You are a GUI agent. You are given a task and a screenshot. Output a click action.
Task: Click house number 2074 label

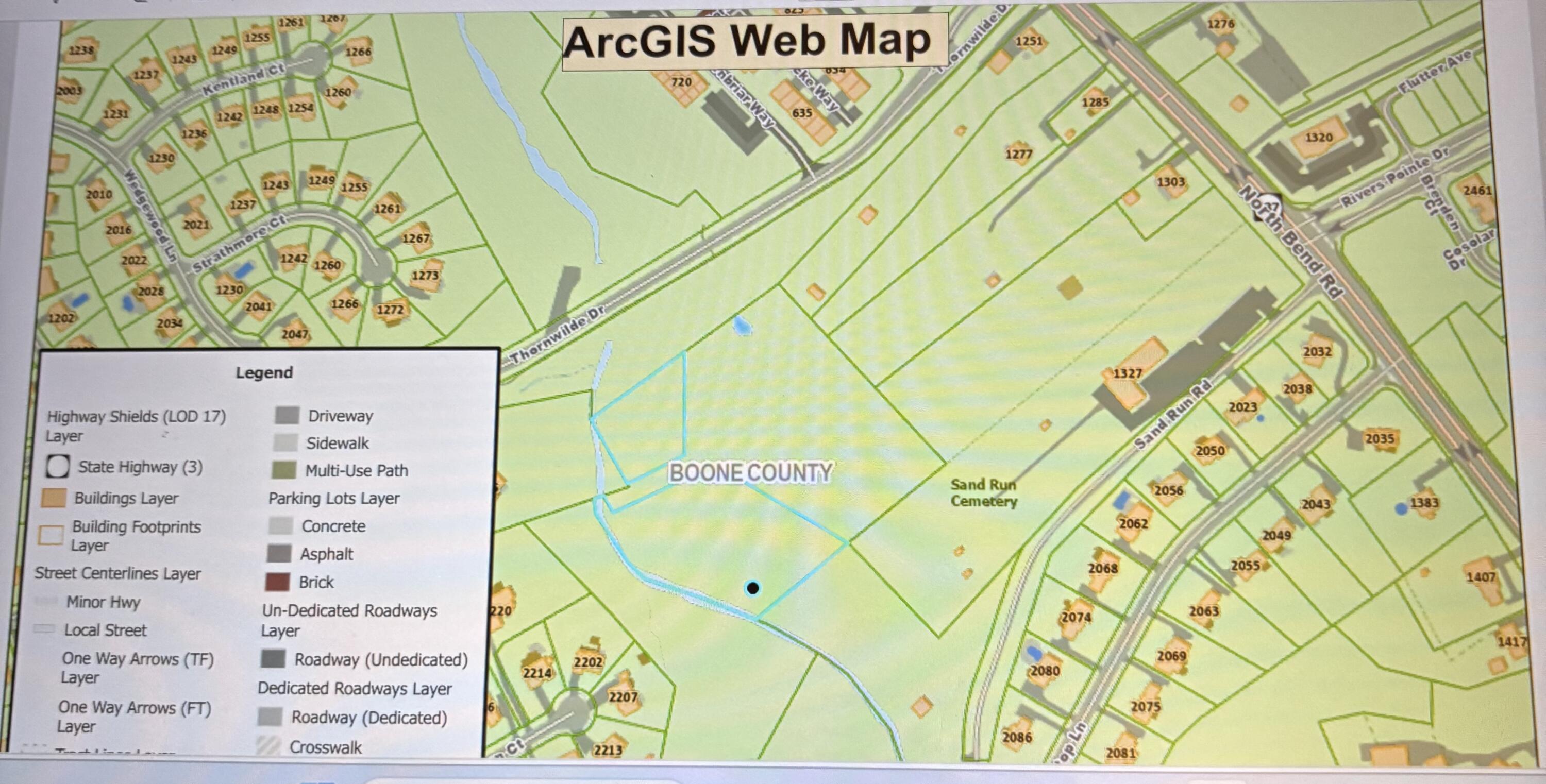(x=1076, y=617)
